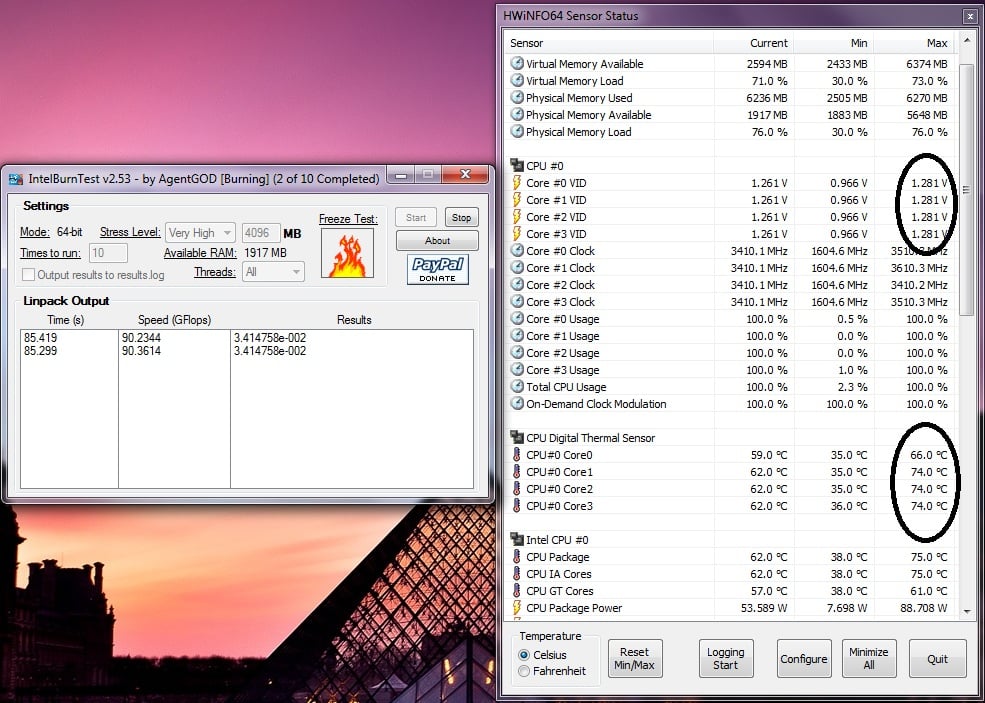The height and width of the screenshot is (703, 985).
Task: Click the Core #1 VID lightning icon
Action: 517,199
